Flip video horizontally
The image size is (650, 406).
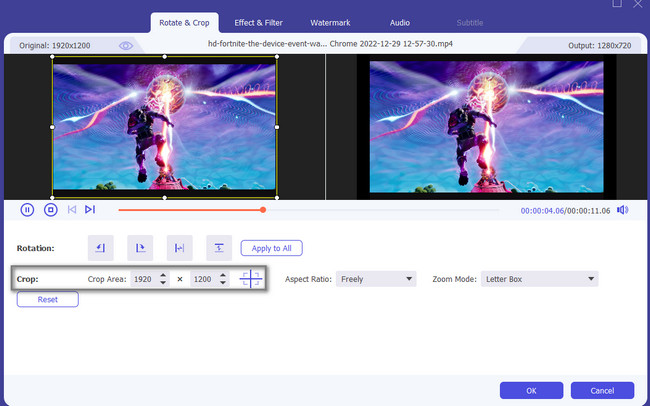click(x=179, y=248)
